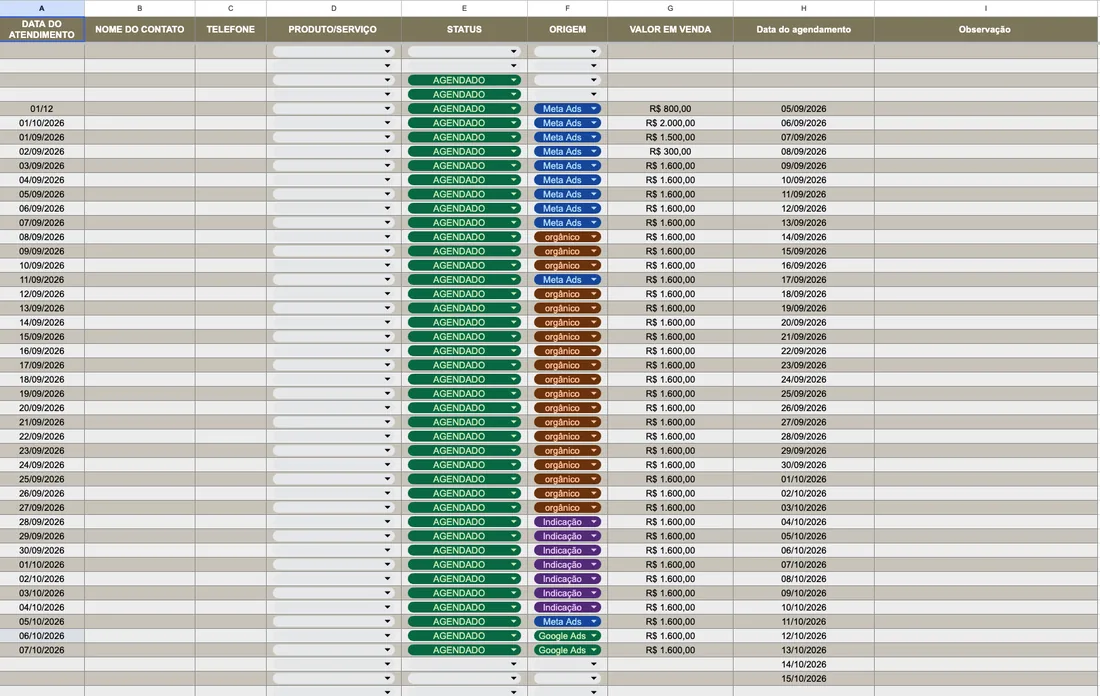The height and width of the screenshot is (696, 1100).
Task: Click the Observação header cell
Action: click(985, 29)
